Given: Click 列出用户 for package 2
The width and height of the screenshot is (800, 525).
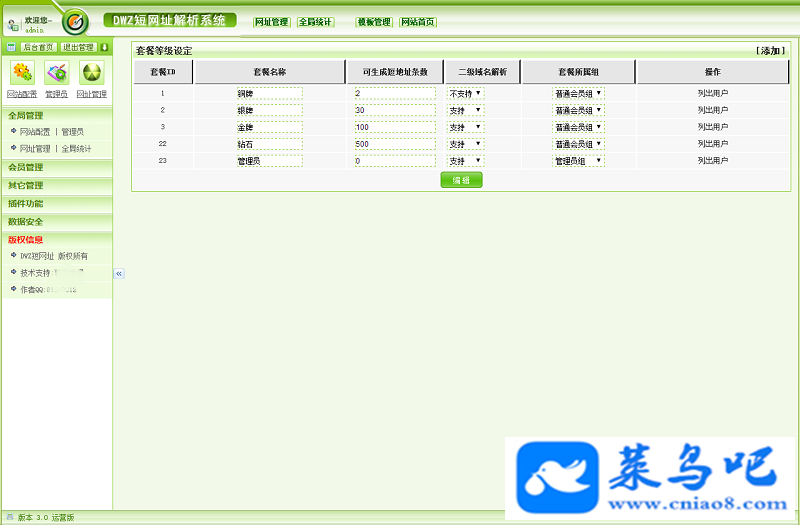Looking at the screenshot, I should click(x=713, y=110).
